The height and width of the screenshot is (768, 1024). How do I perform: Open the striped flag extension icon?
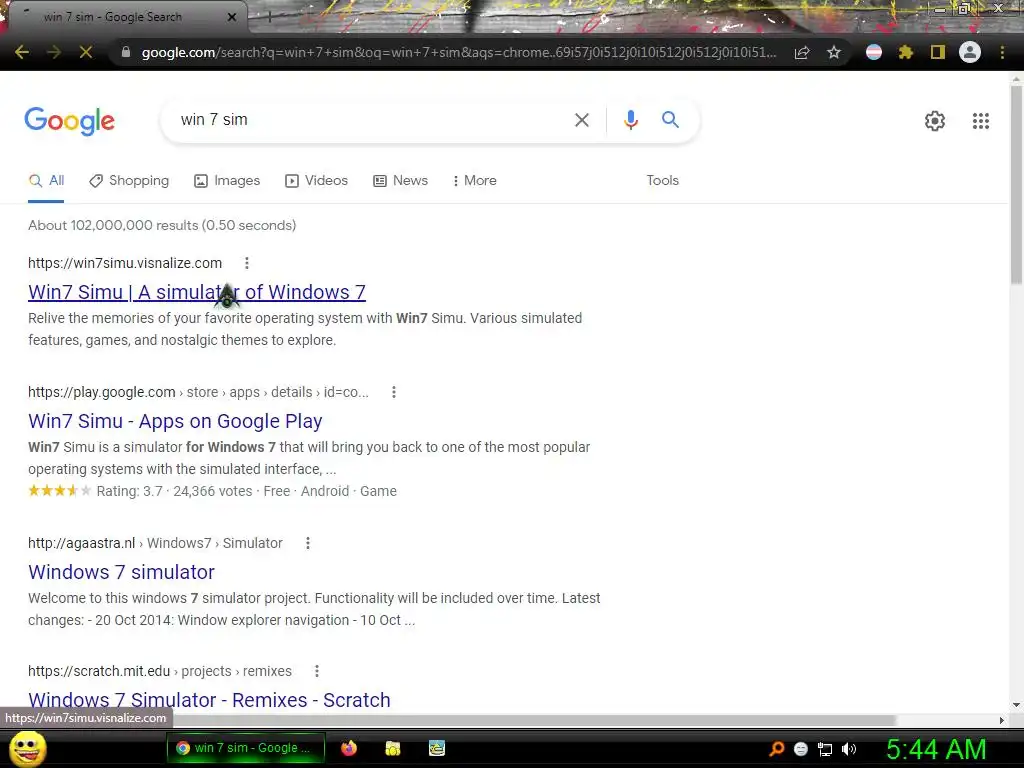[874, 52]
